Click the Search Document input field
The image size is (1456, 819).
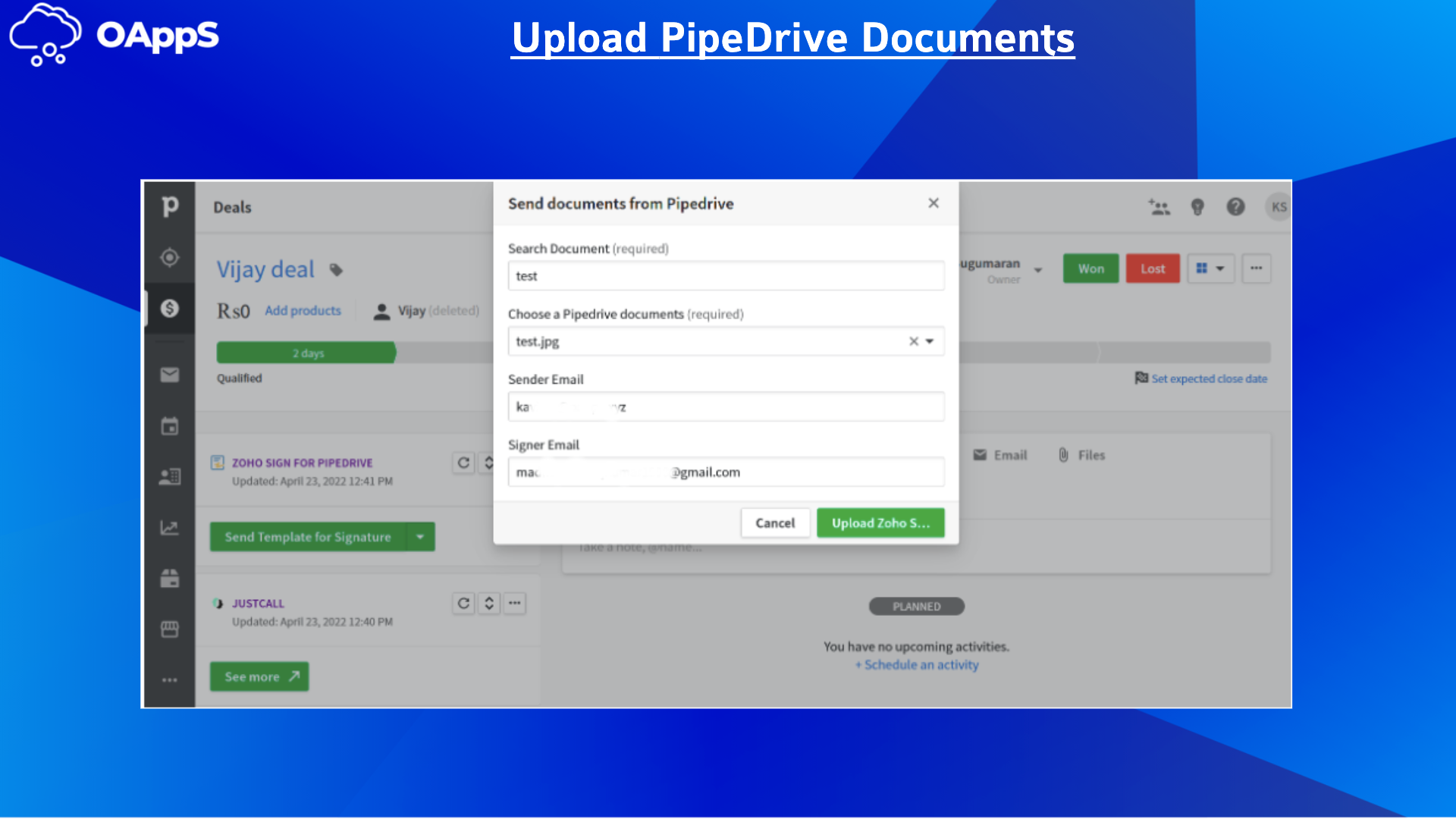(x=726, y=276)
